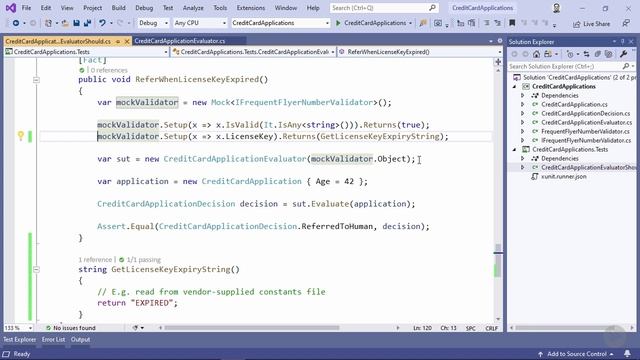Open the Test Explorer panel tab
Screen dimensions: 640x360
[20, 340]
